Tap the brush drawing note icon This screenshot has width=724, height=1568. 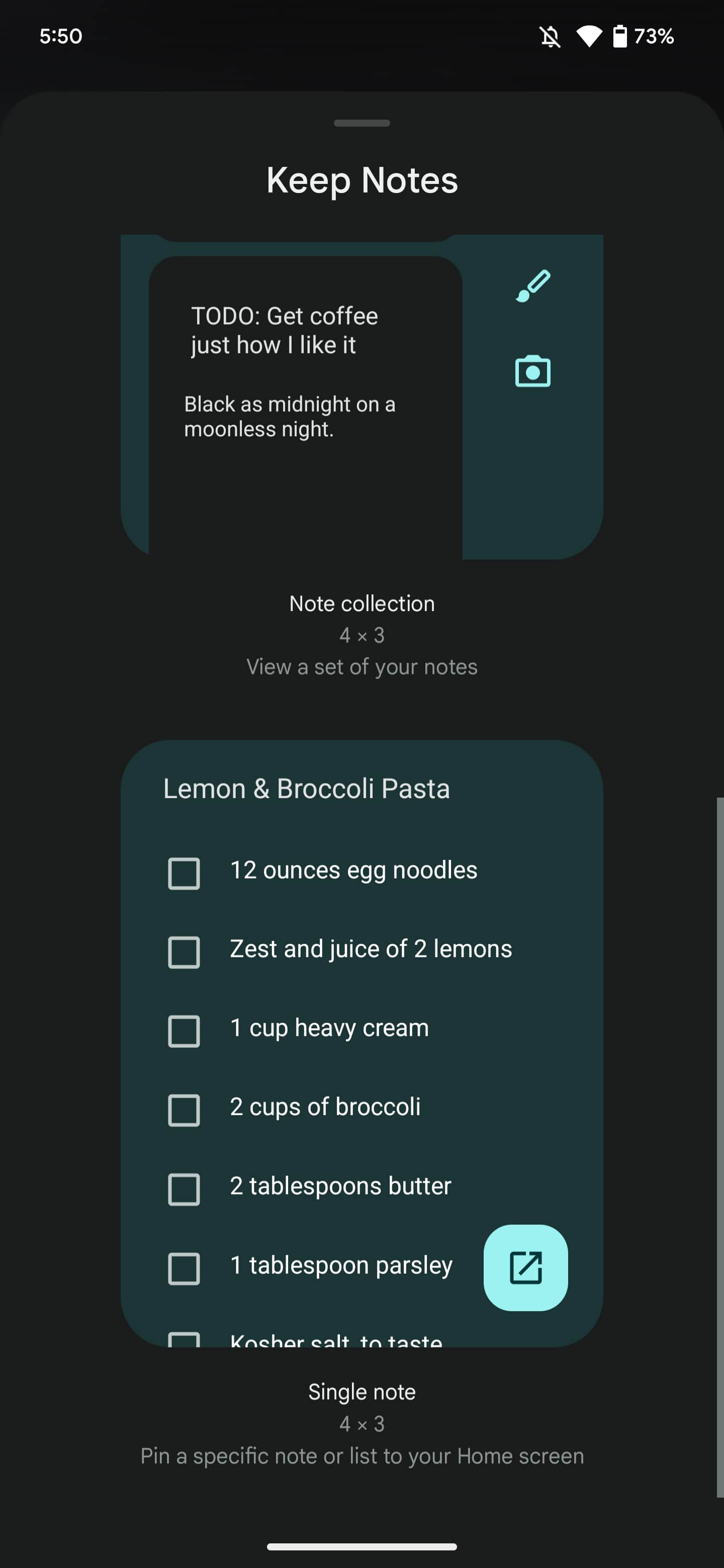533,285
